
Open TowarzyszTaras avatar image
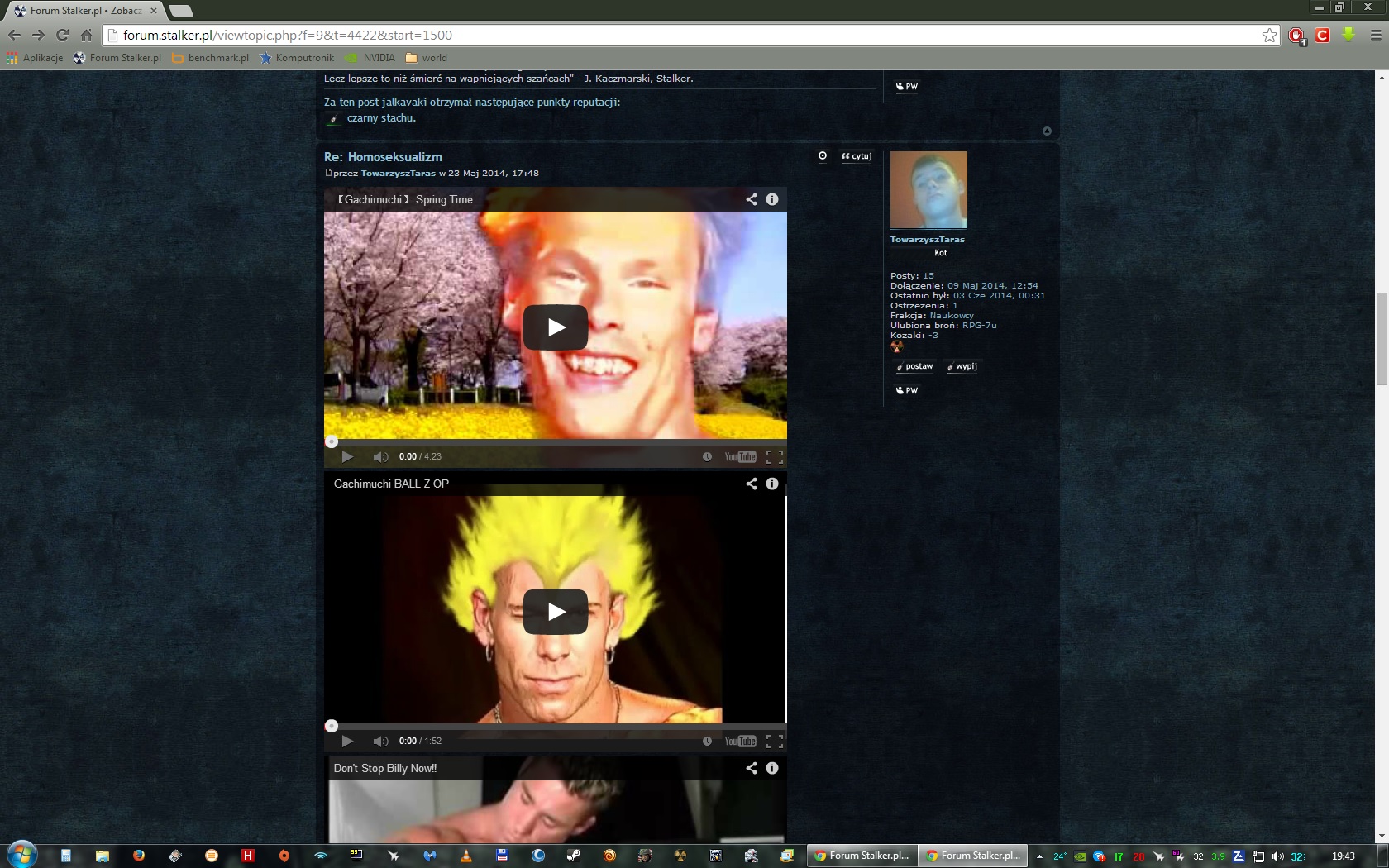pyautogui.click(x=928, y=189)
